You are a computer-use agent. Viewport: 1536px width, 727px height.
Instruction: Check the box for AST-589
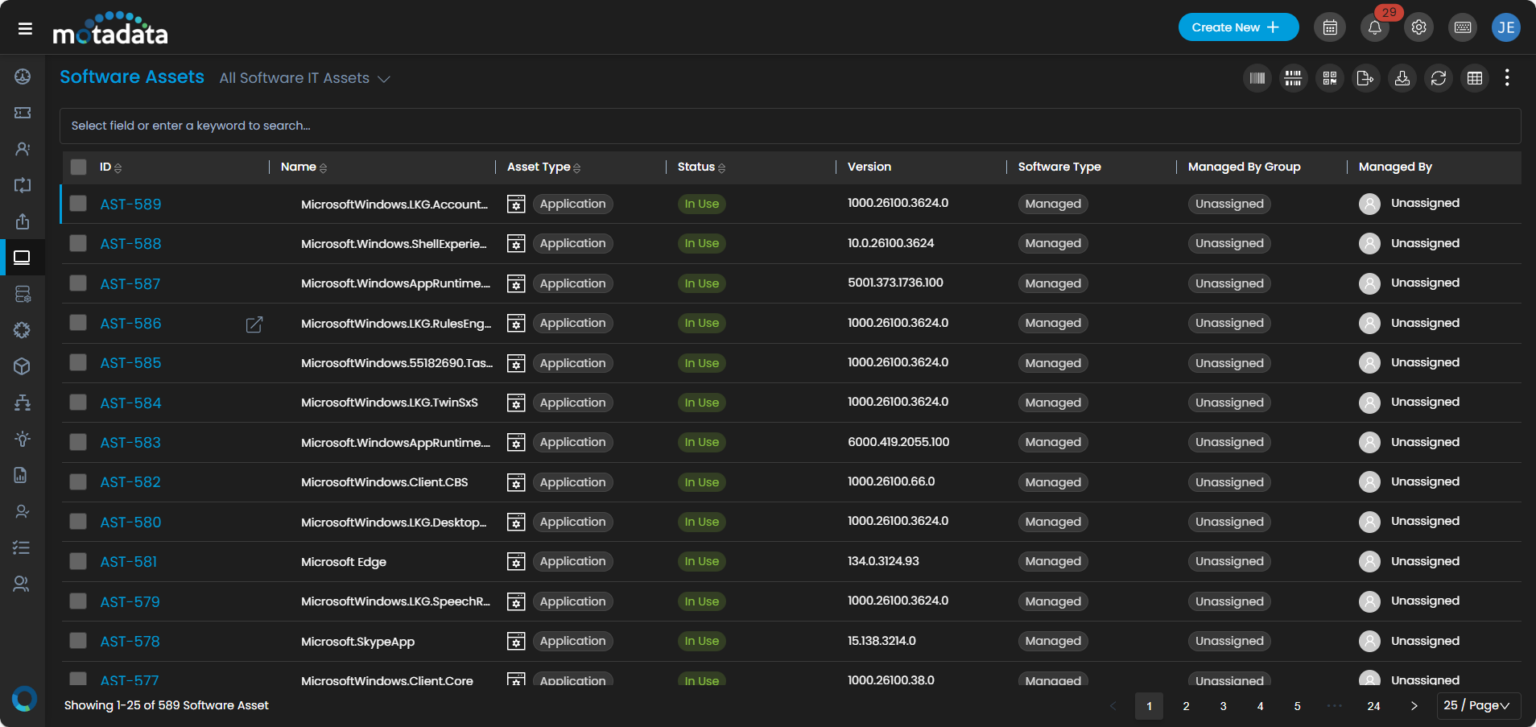(x=78, y=204)
